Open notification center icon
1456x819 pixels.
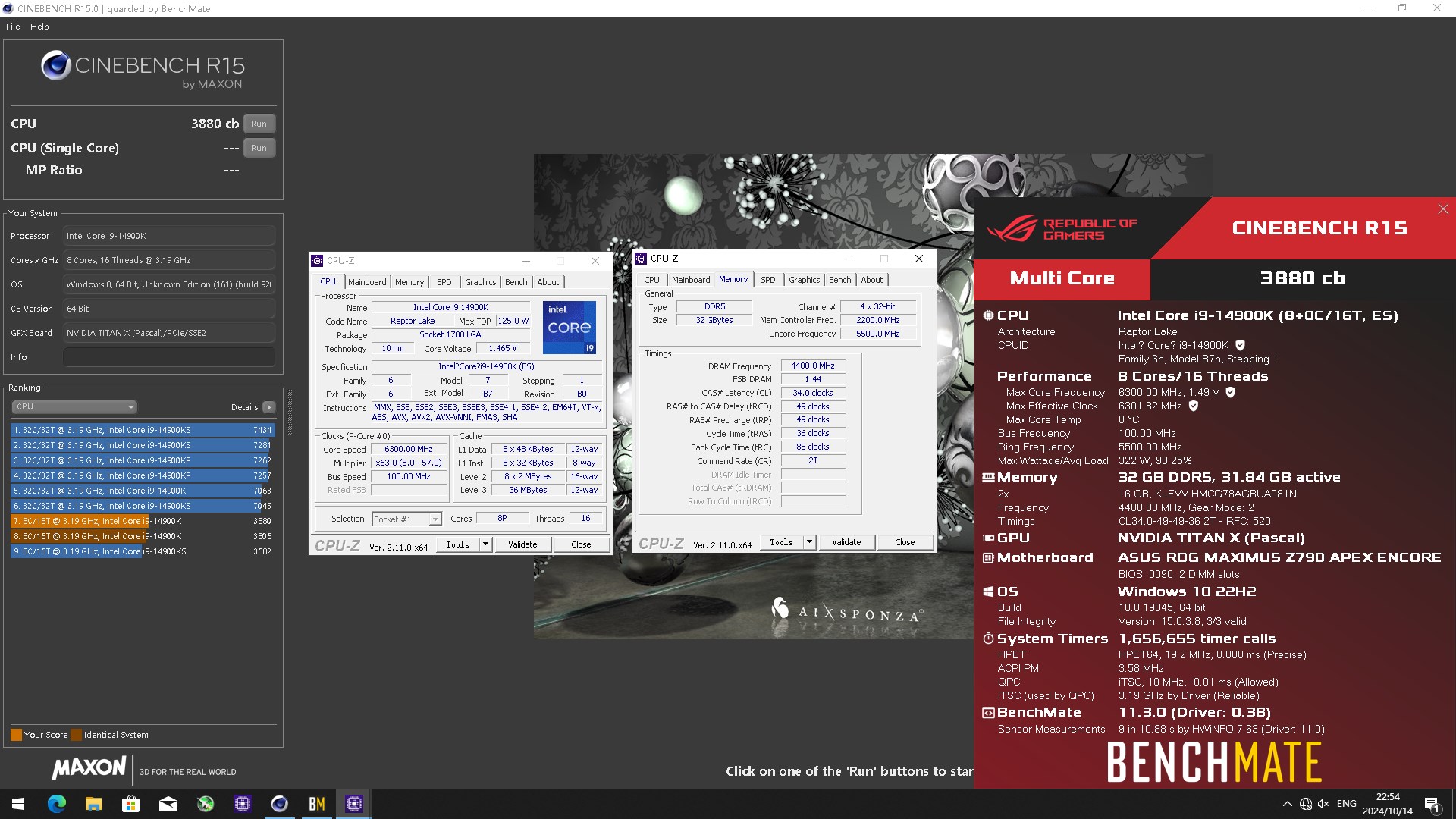coord(1432,804)
